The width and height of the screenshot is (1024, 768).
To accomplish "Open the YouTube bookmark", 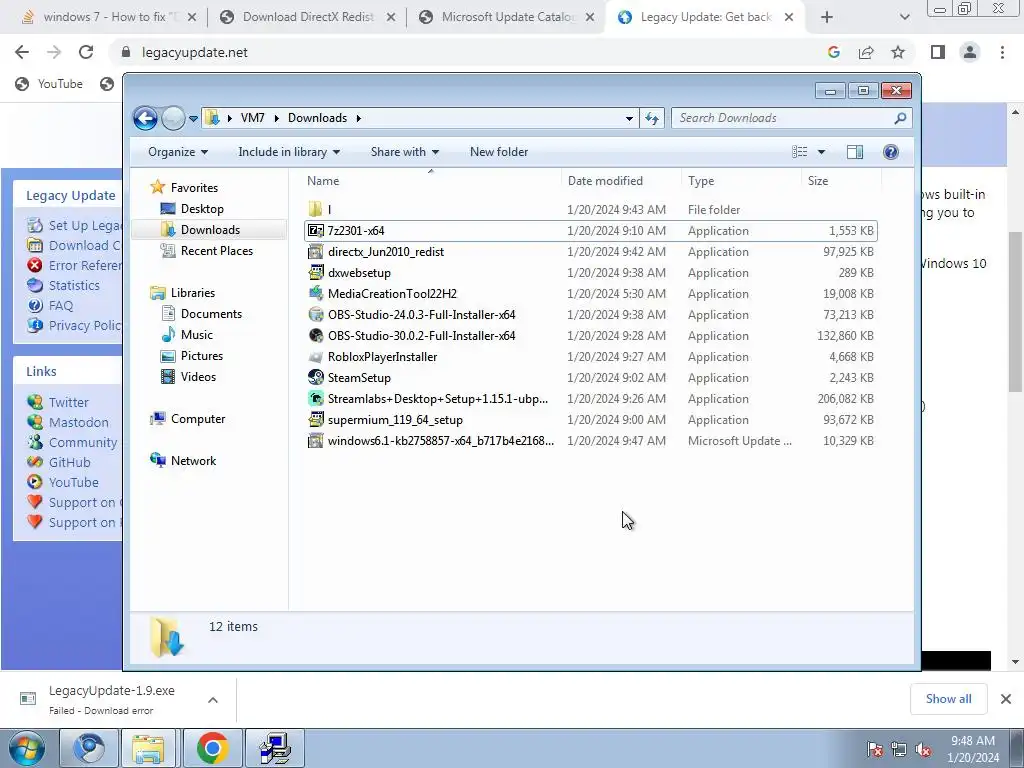I will [x=50, y=84].
